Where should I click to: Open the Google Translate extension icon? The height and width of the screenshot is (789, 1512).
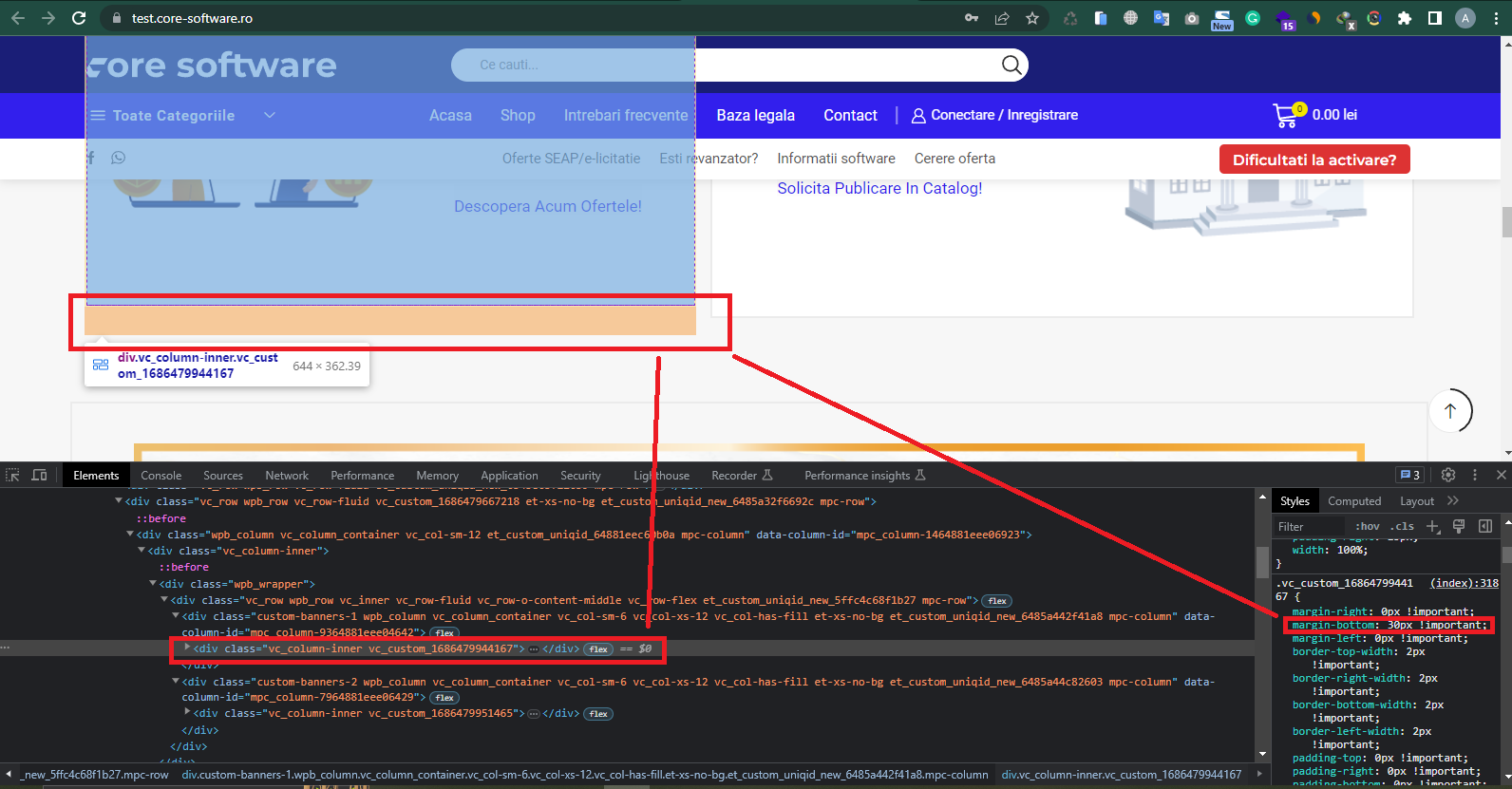click(1162, 18)
